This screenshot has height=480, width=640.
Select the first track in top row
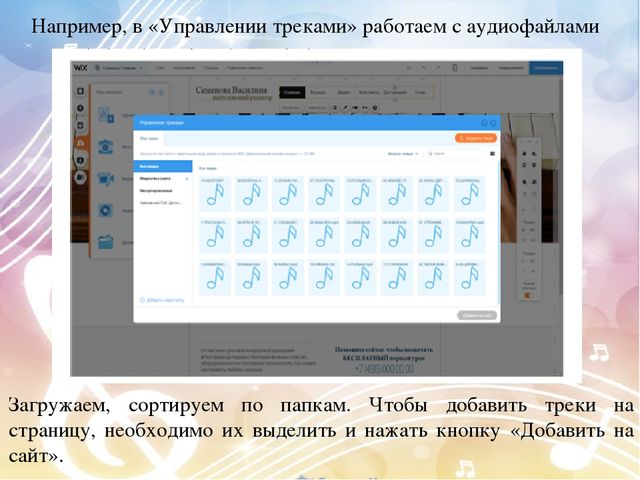click(x=215, y=193)
